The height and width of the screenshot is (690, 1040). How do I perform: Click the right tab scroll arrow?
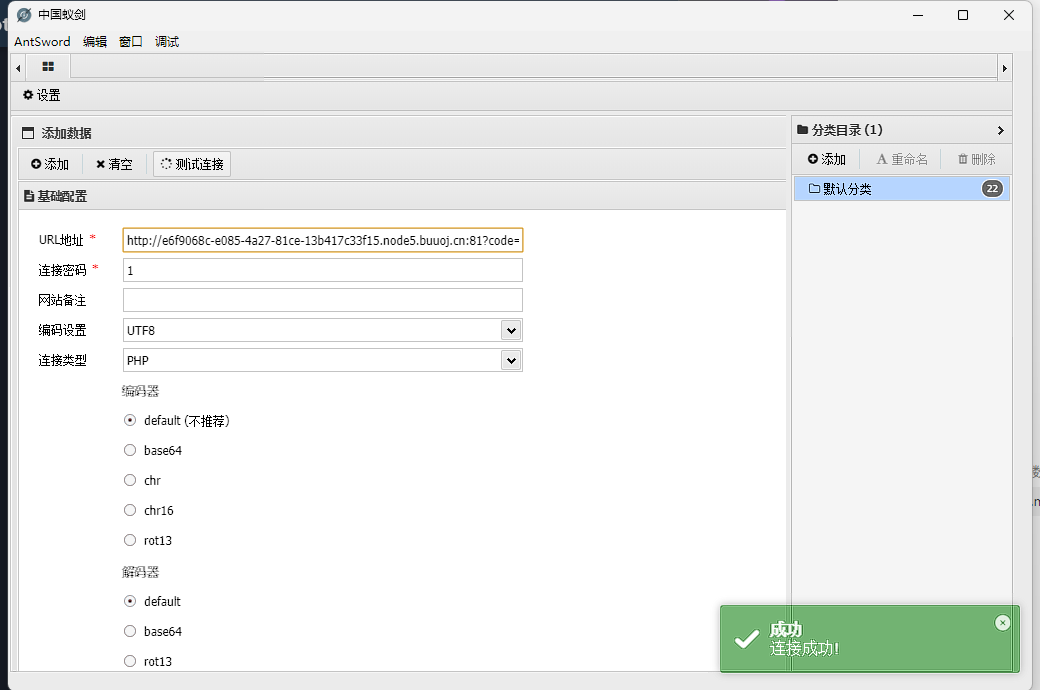point(1005,68)
